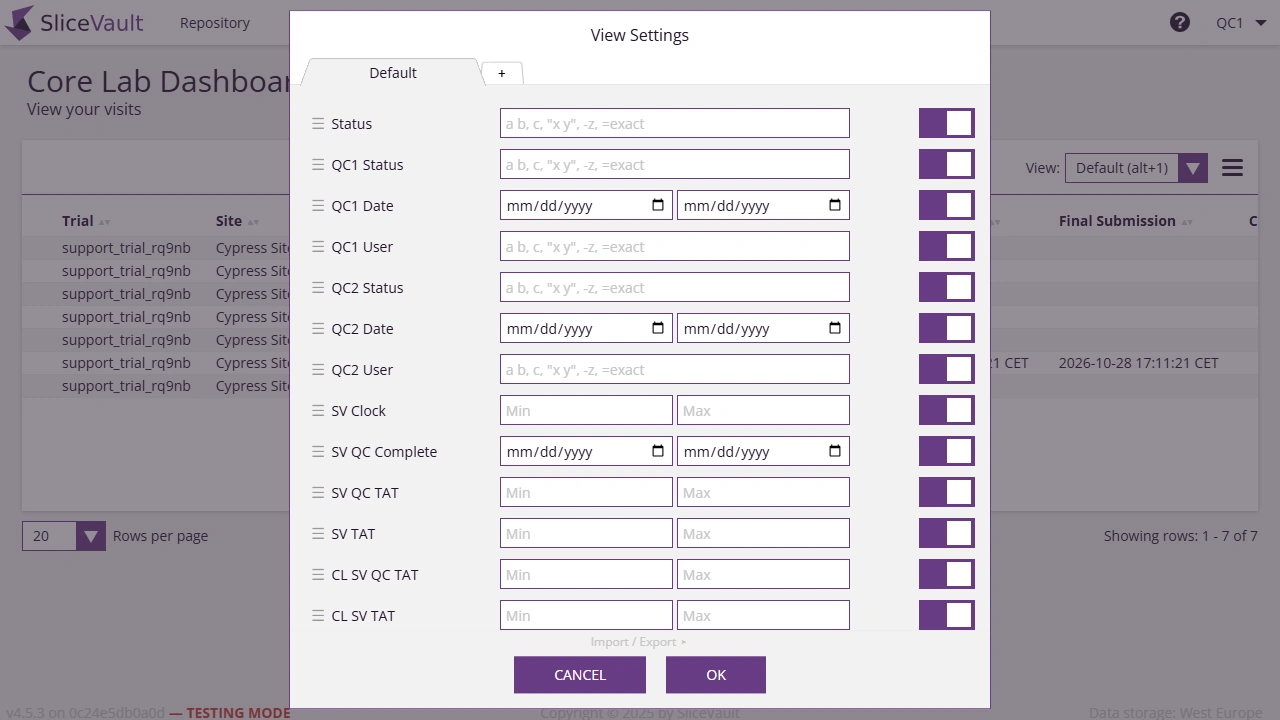Click the Status filter text field
This screenshot has height=720, width=1280.
(x=675, y=124)
